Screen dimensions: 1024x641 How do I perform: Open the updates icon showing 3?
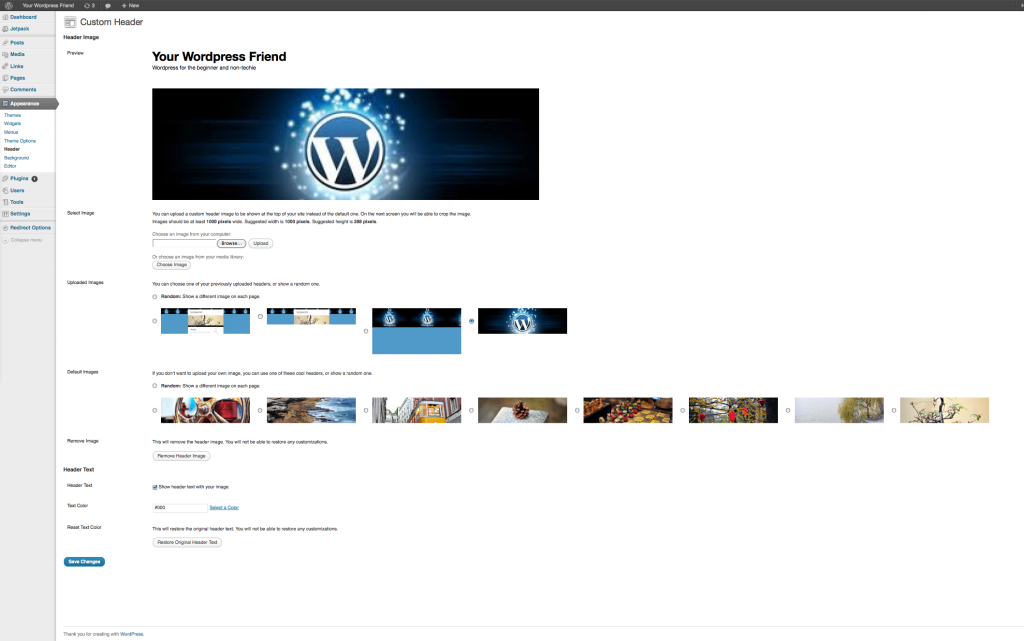tap(89, 5)
